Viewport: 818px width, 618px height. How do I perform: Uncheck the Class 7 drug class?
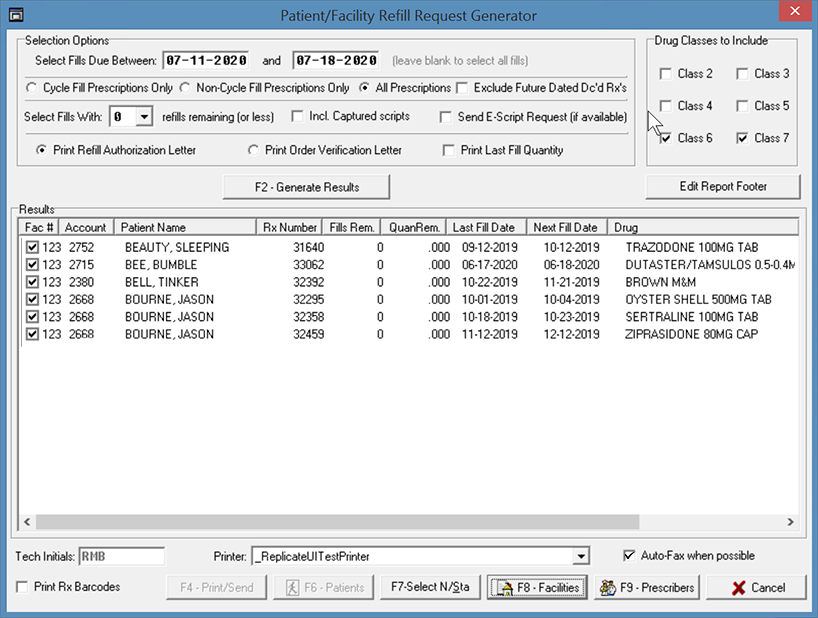coord(742,138)
